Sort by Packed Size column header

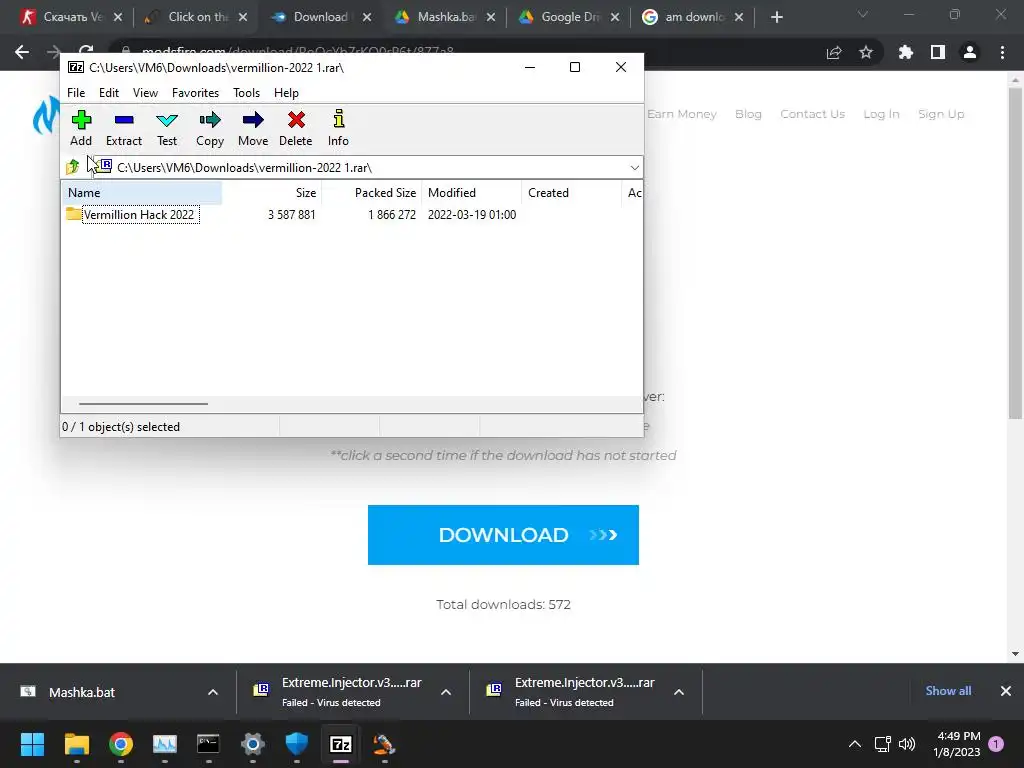[371, 193]
